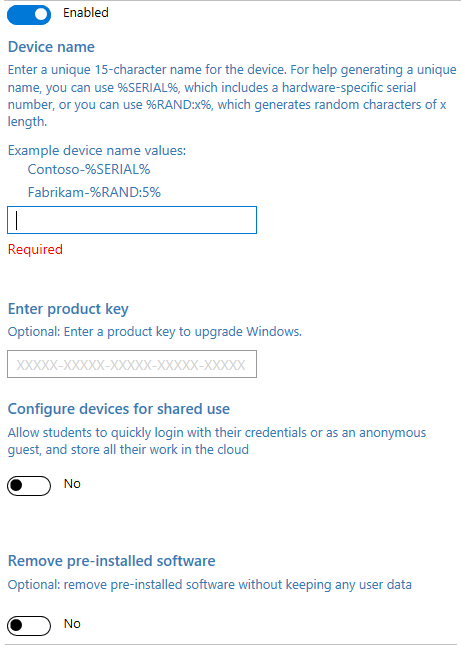This screenshot has height=645, width=461.
Task: Click the Enabled label beside the top toggle
Action: click(x=86, y=13)
